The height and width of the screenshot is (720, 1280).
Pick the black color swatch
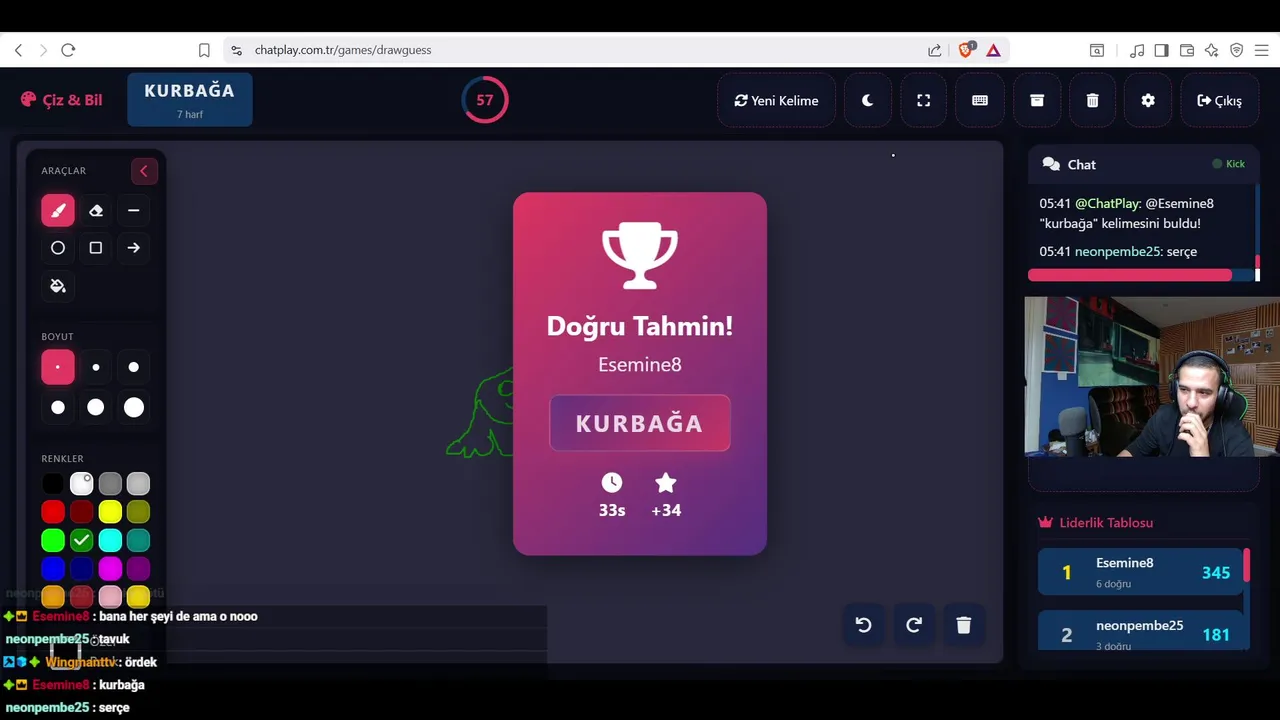(53, 484)
